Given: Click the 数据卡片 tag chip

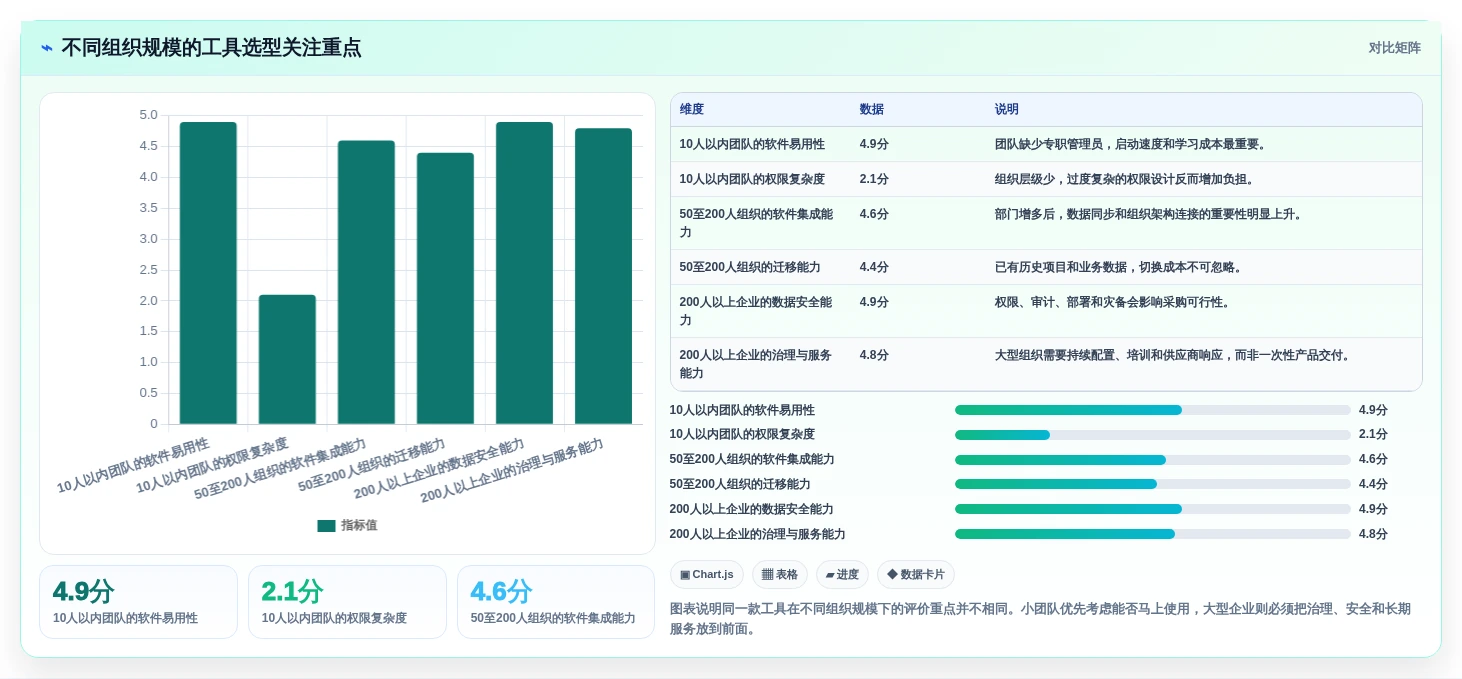Looking at the screenshot, I should [x=916, y=574].
